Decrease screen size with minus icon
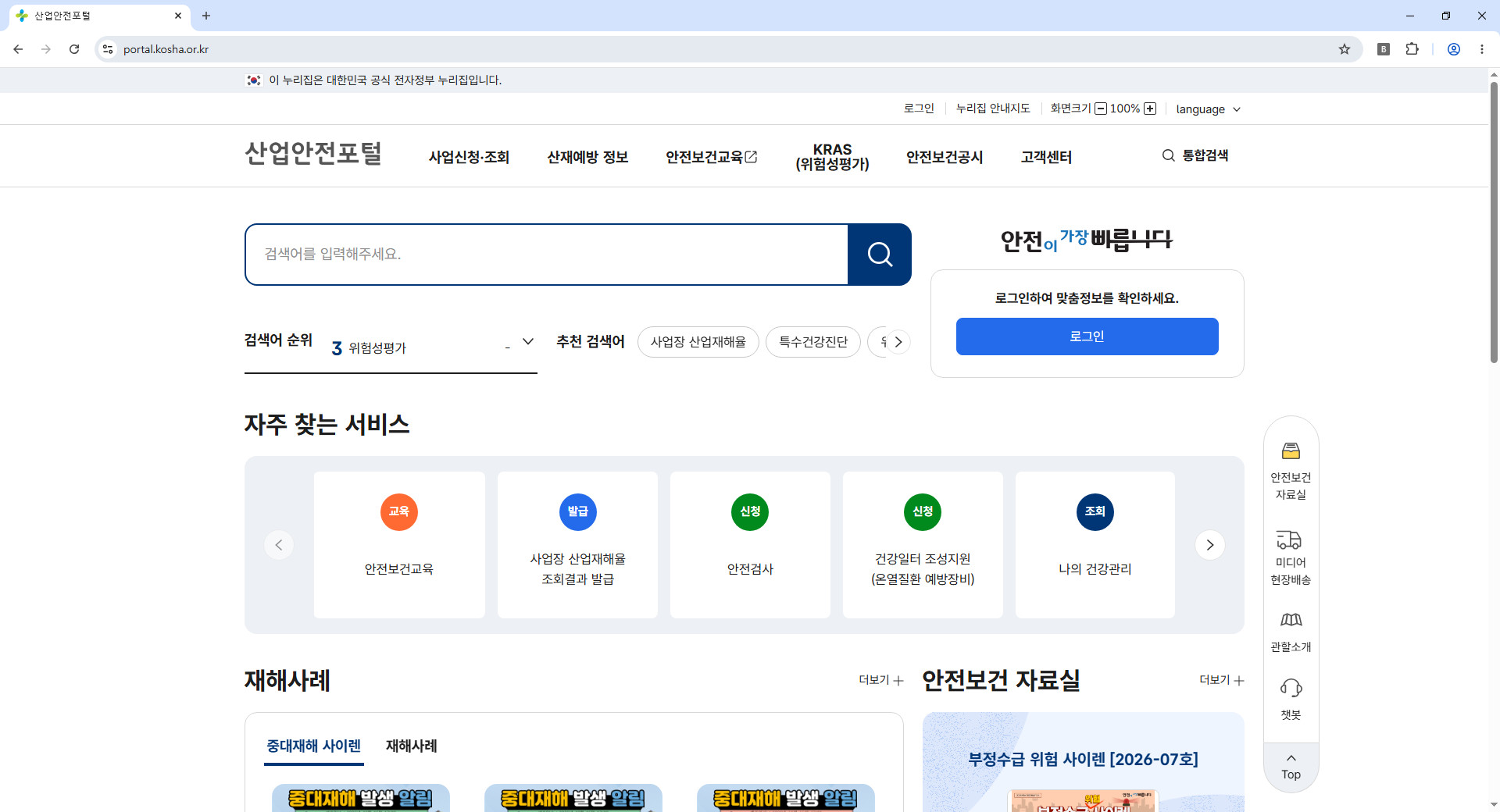Image resolution: width=1500 pixels, height=812 pixels. point(1101,109)
